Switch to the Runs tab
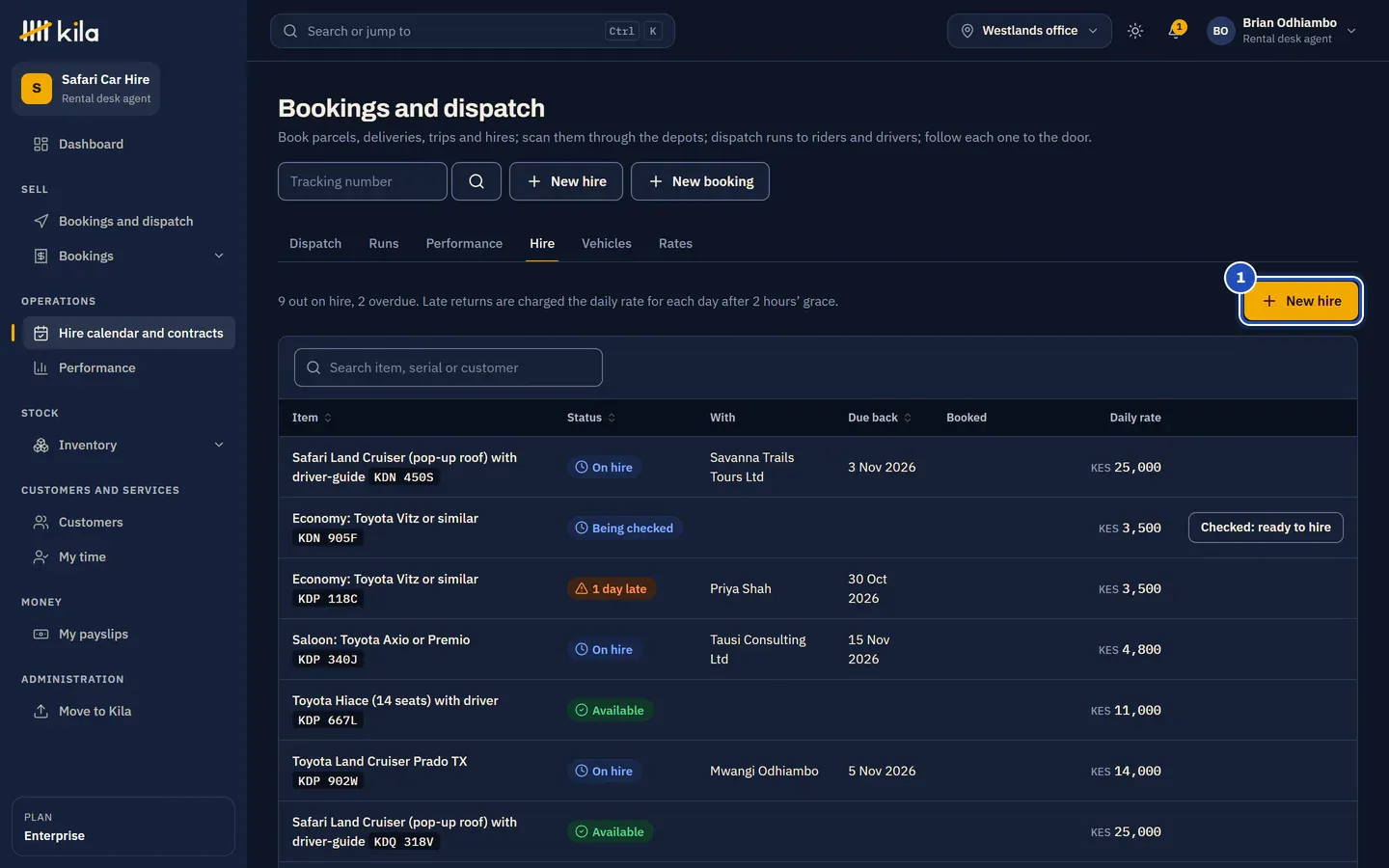 click(x=384, y=243)
